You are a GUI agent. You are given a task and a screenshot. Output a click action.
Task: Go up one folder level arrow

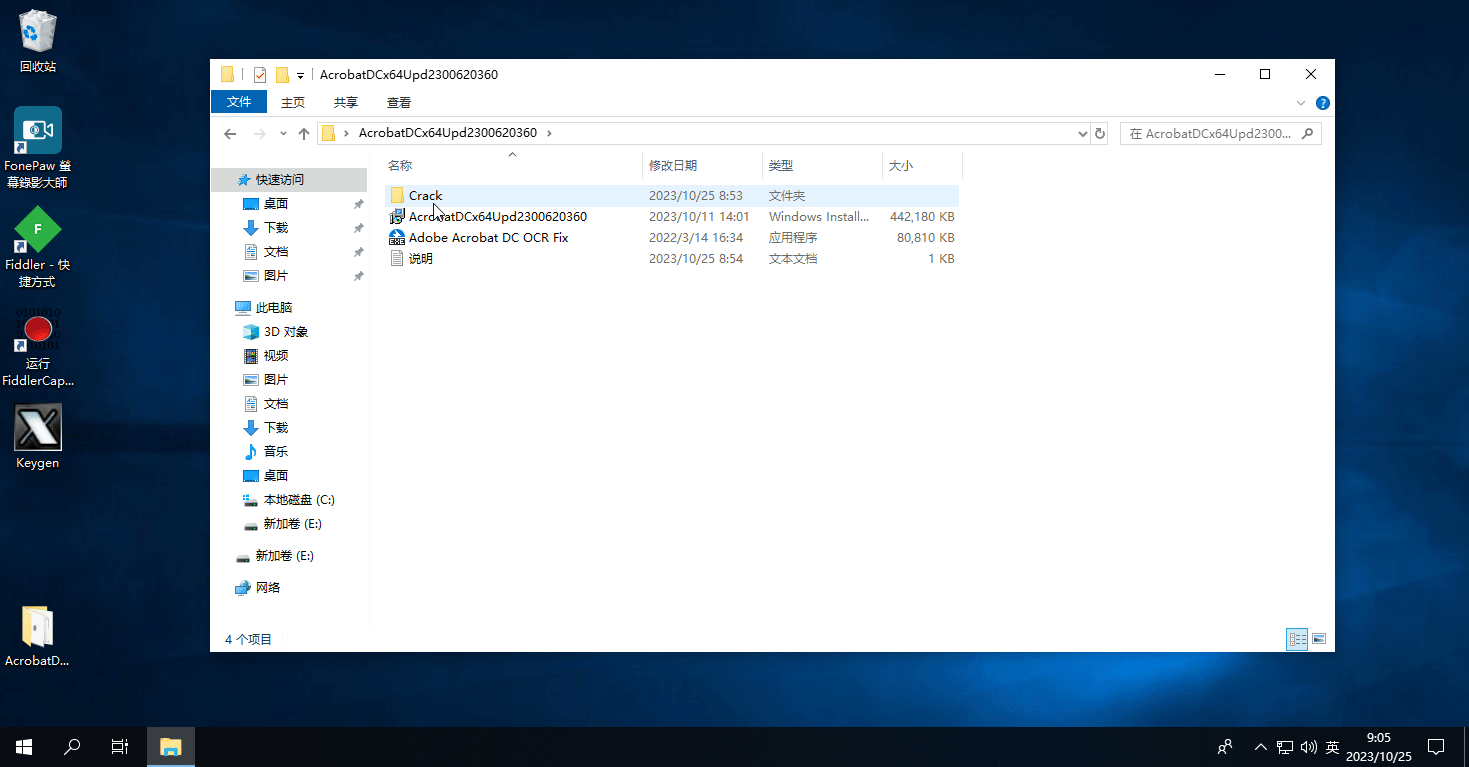pyautogui.click(x=304, y=133)
